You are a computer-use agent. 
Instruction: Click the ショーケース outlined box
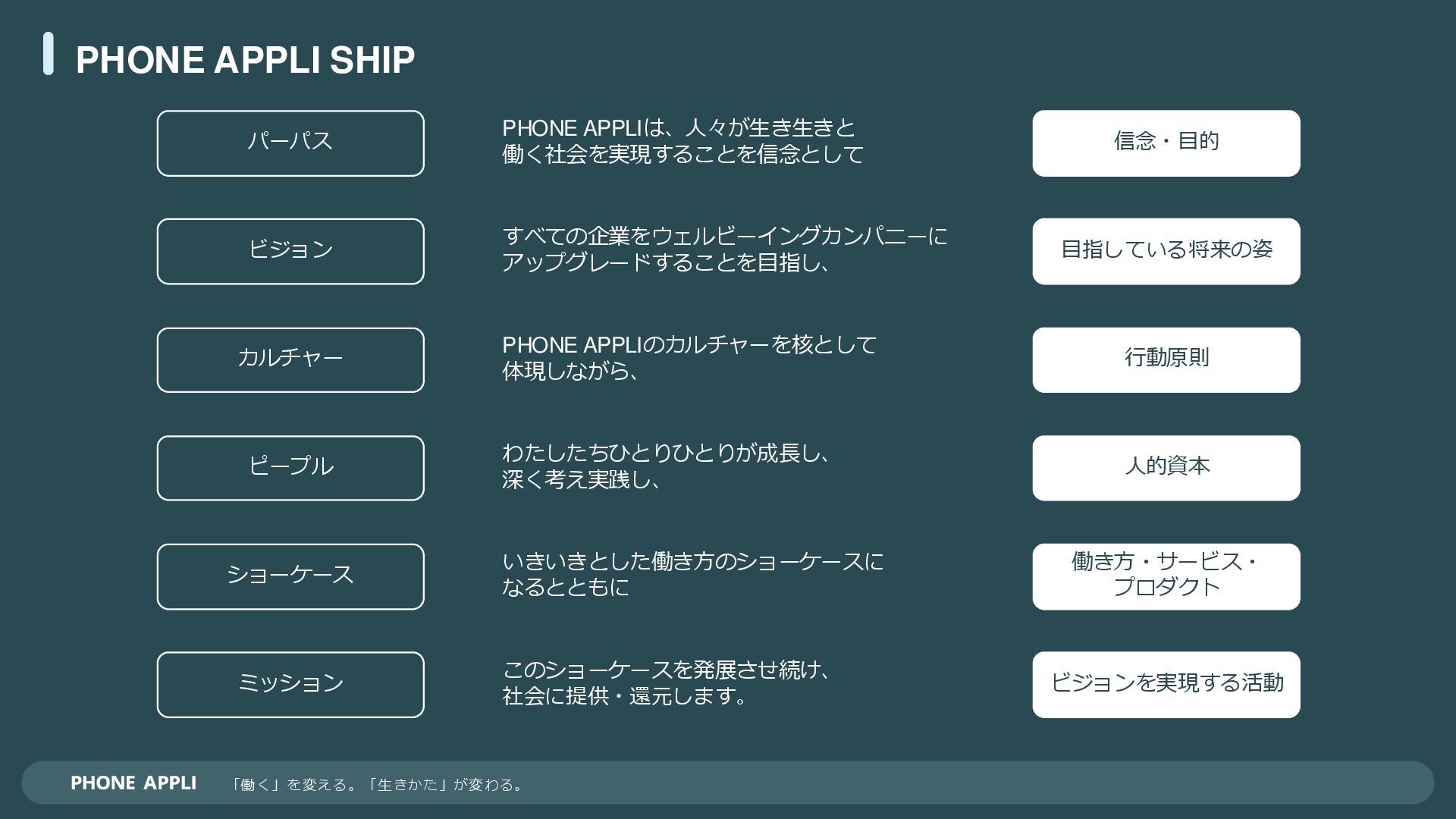[x=290, y=576]
